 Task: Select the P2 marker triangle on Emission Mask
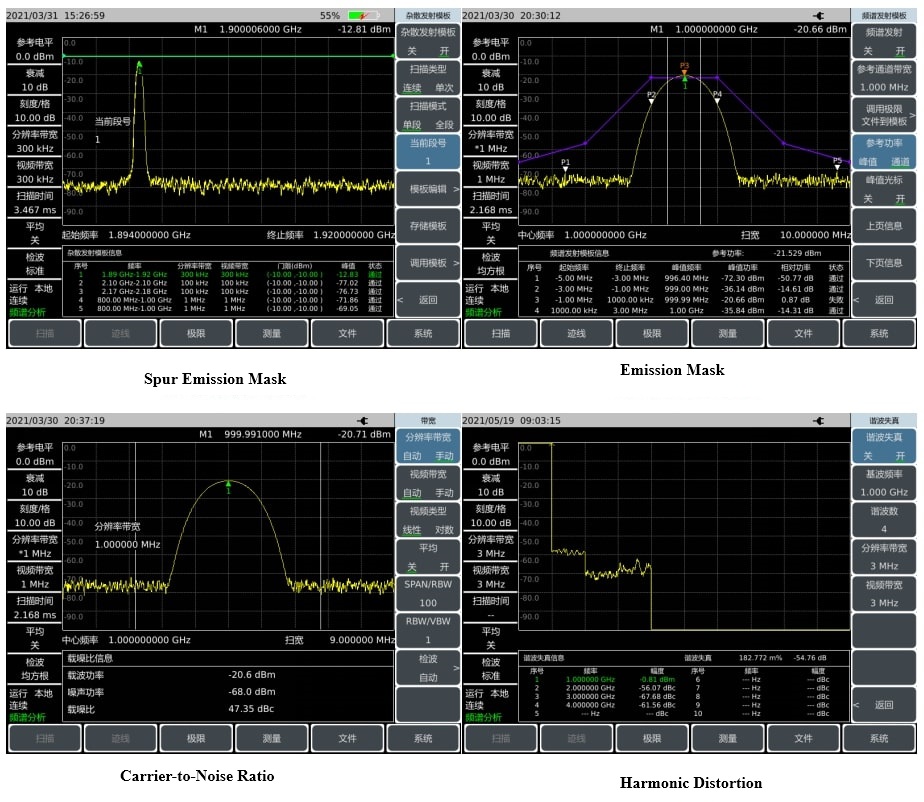(x=651, y=100)
